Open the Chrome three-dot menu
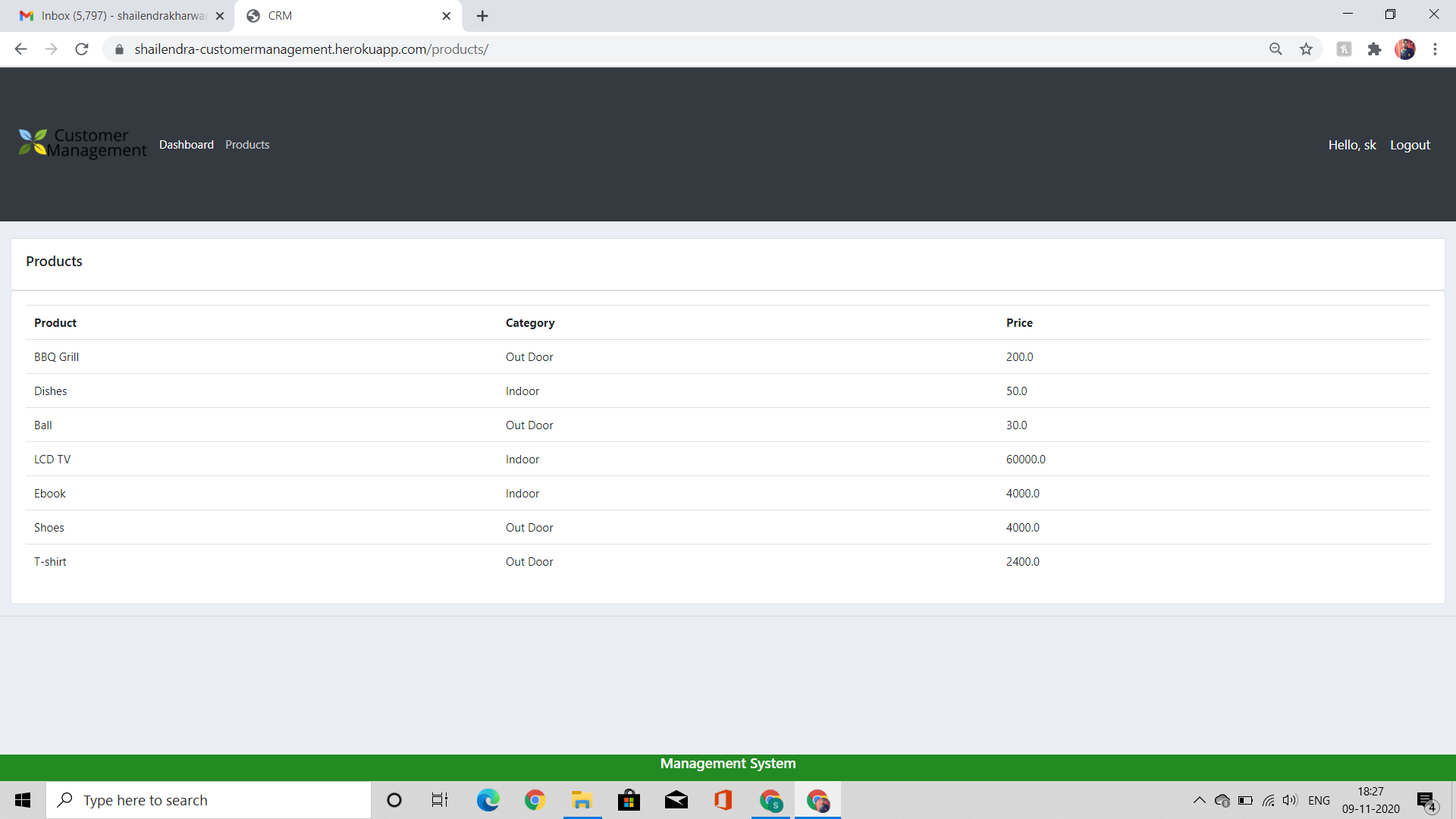This screenshot has height=819, width=1456. [x=1436, y=49]
